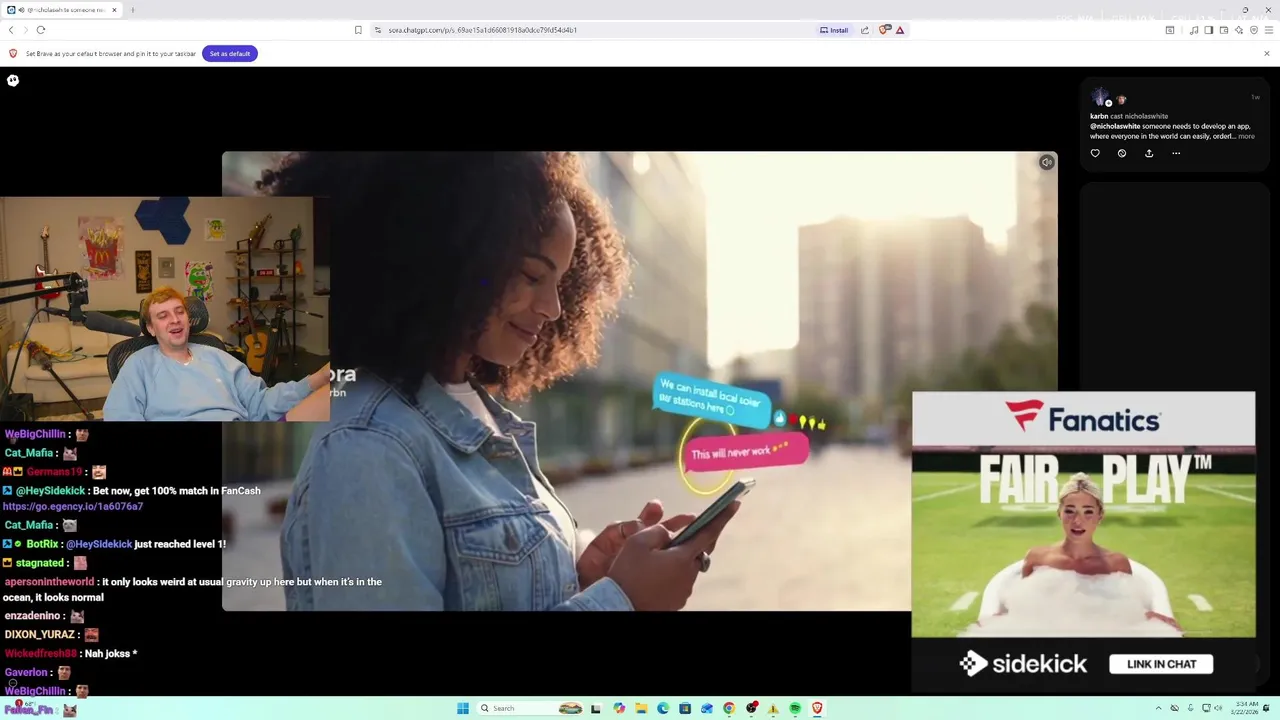Open nicholaswhite cast avatar

pyautogui.click(x=1121, y=99)
